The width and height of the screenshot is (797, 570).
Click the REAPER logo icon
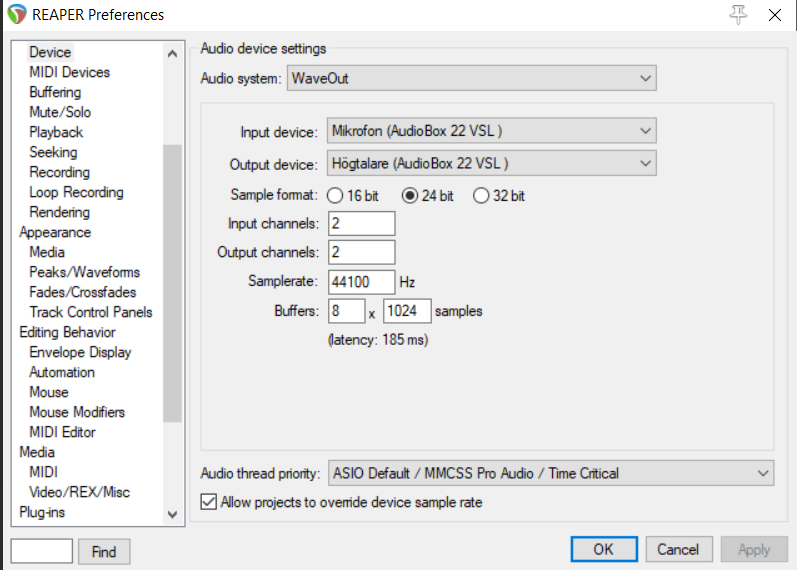pos(16,14)
